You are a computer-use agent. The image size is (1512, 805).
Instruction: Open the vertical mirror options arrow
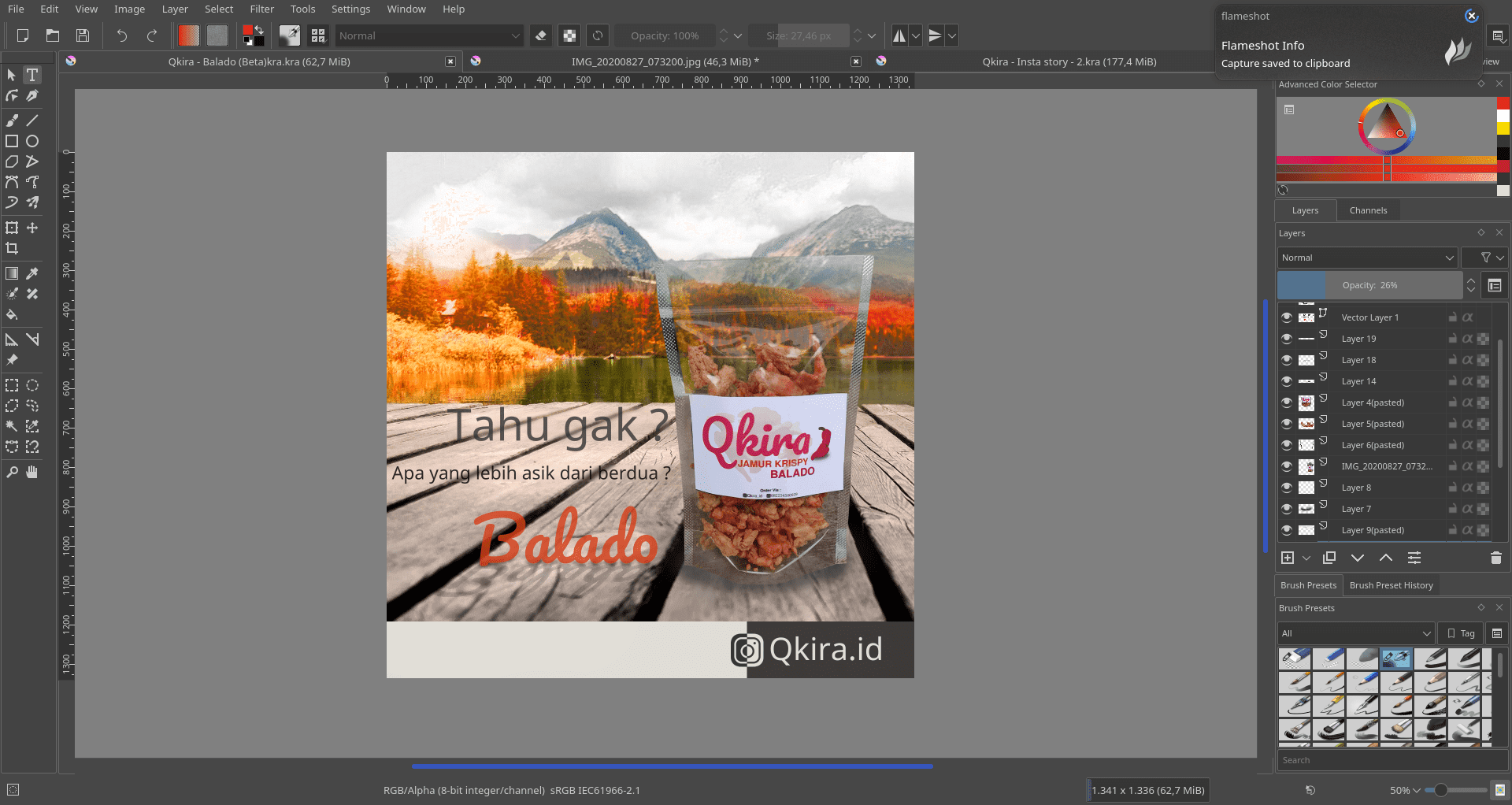click(952, 35)
